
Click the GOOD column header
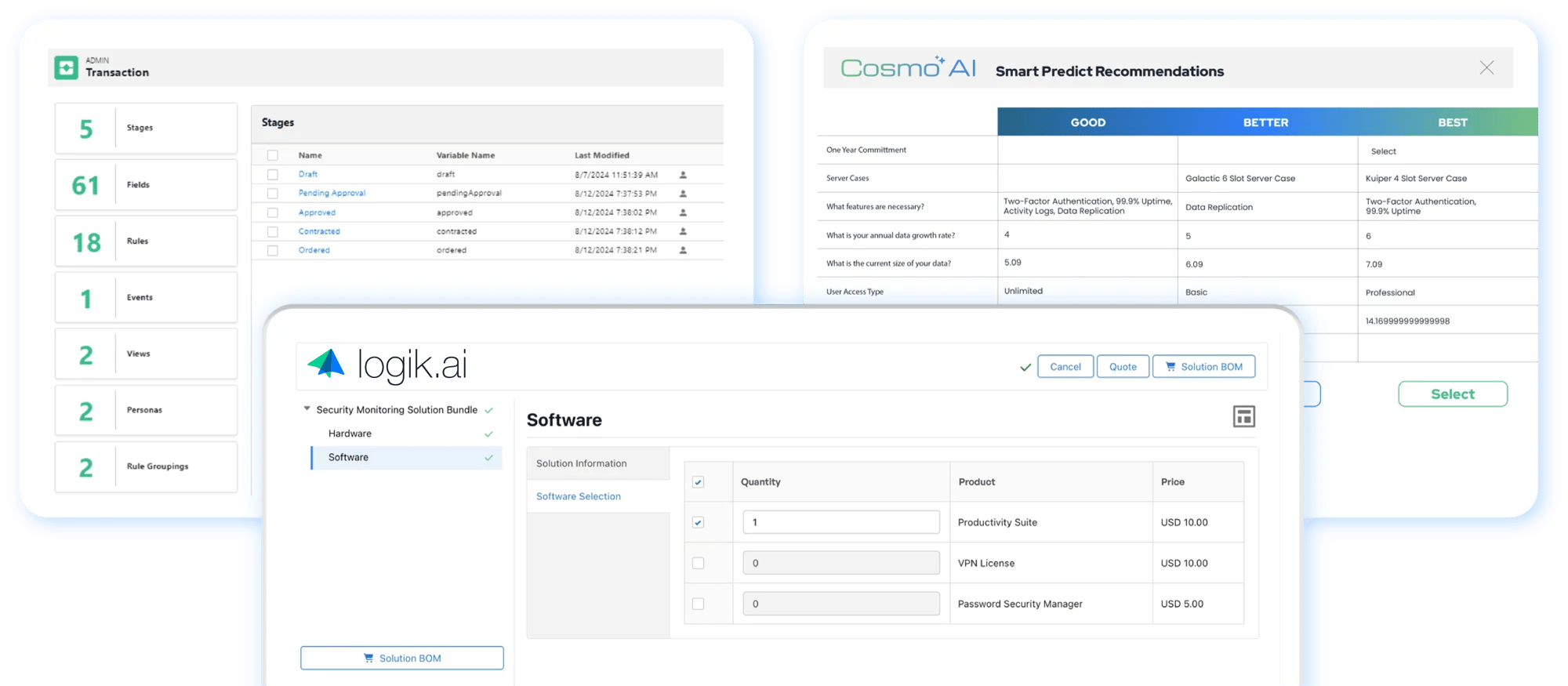pos(1088,122)
